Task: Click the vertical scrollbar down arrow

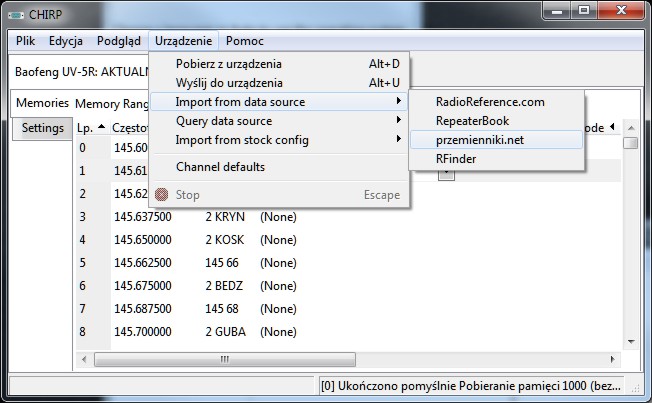Action: pos(631,342)
